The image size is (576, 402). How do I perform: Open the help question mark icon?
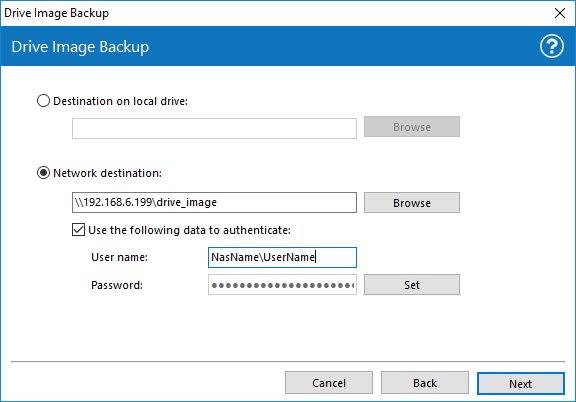(551, 46)
